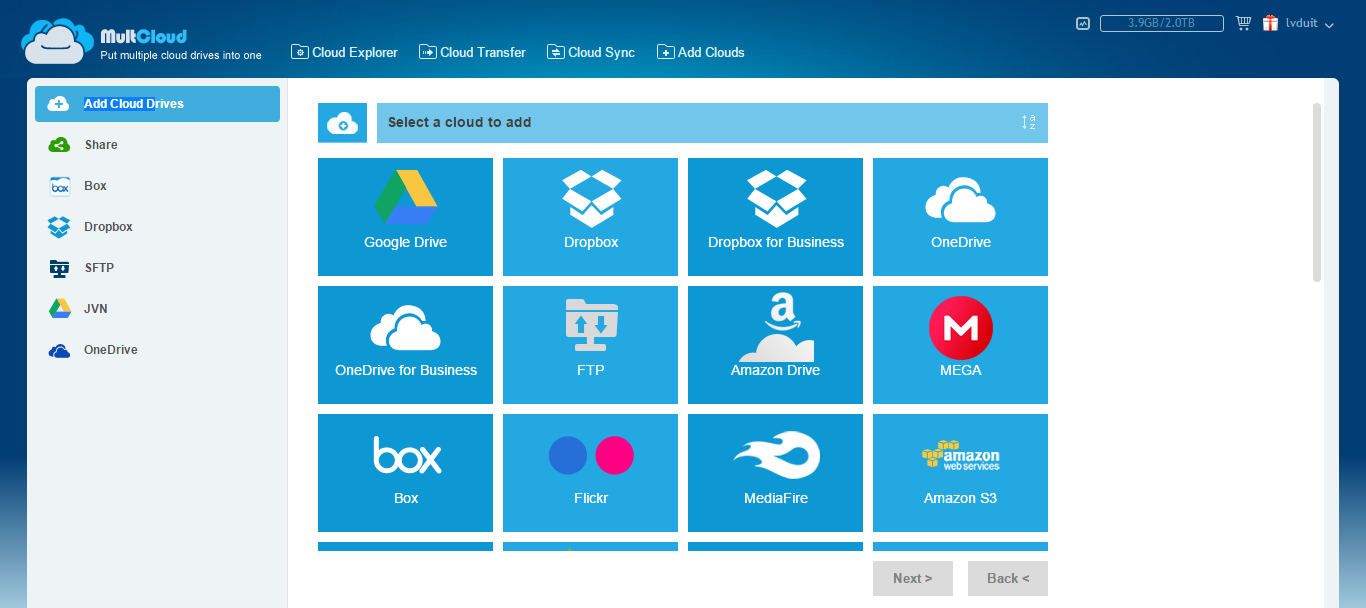Screen dimensions: 1366x608
Task: Pick the MEGA cloud tile
Action: coord(960,345)
